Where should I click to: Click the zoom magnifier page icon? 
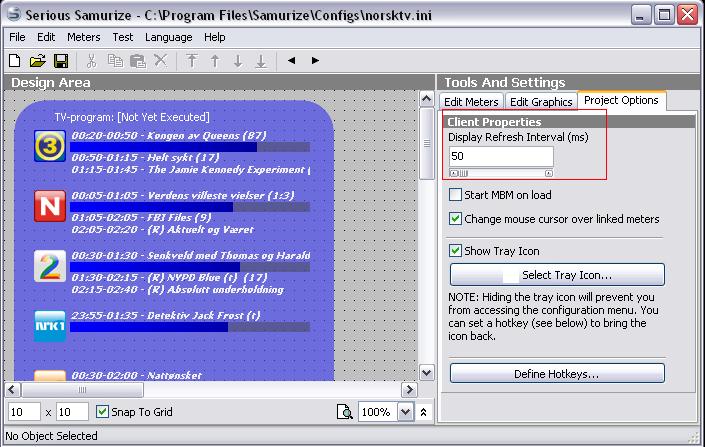344,411
